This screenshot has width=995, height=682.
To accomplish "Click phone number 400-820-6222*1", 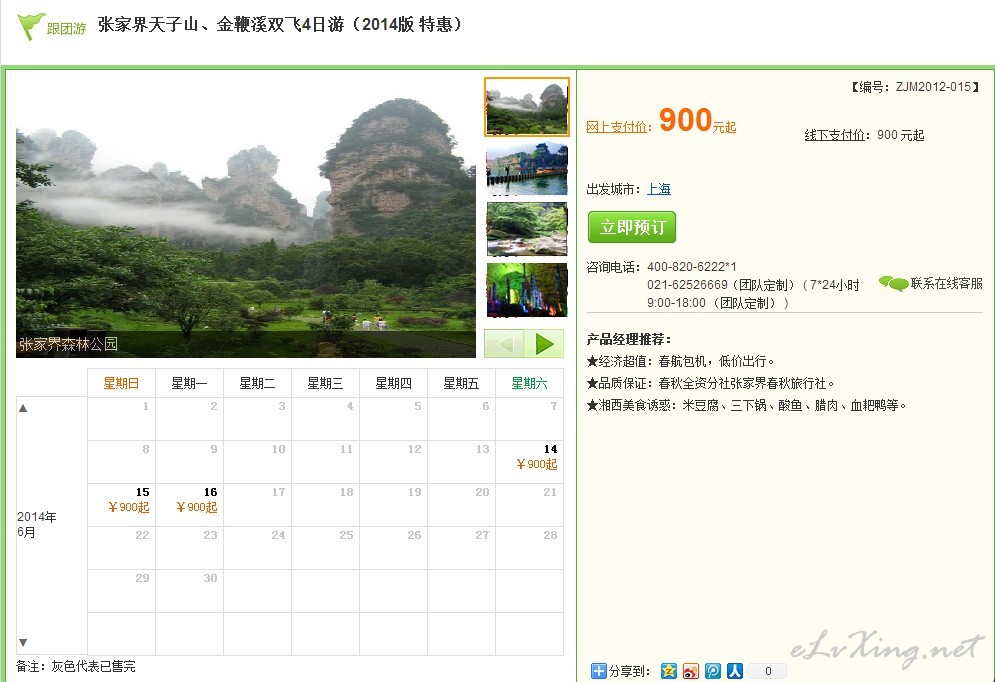I will tap(692, 266).
